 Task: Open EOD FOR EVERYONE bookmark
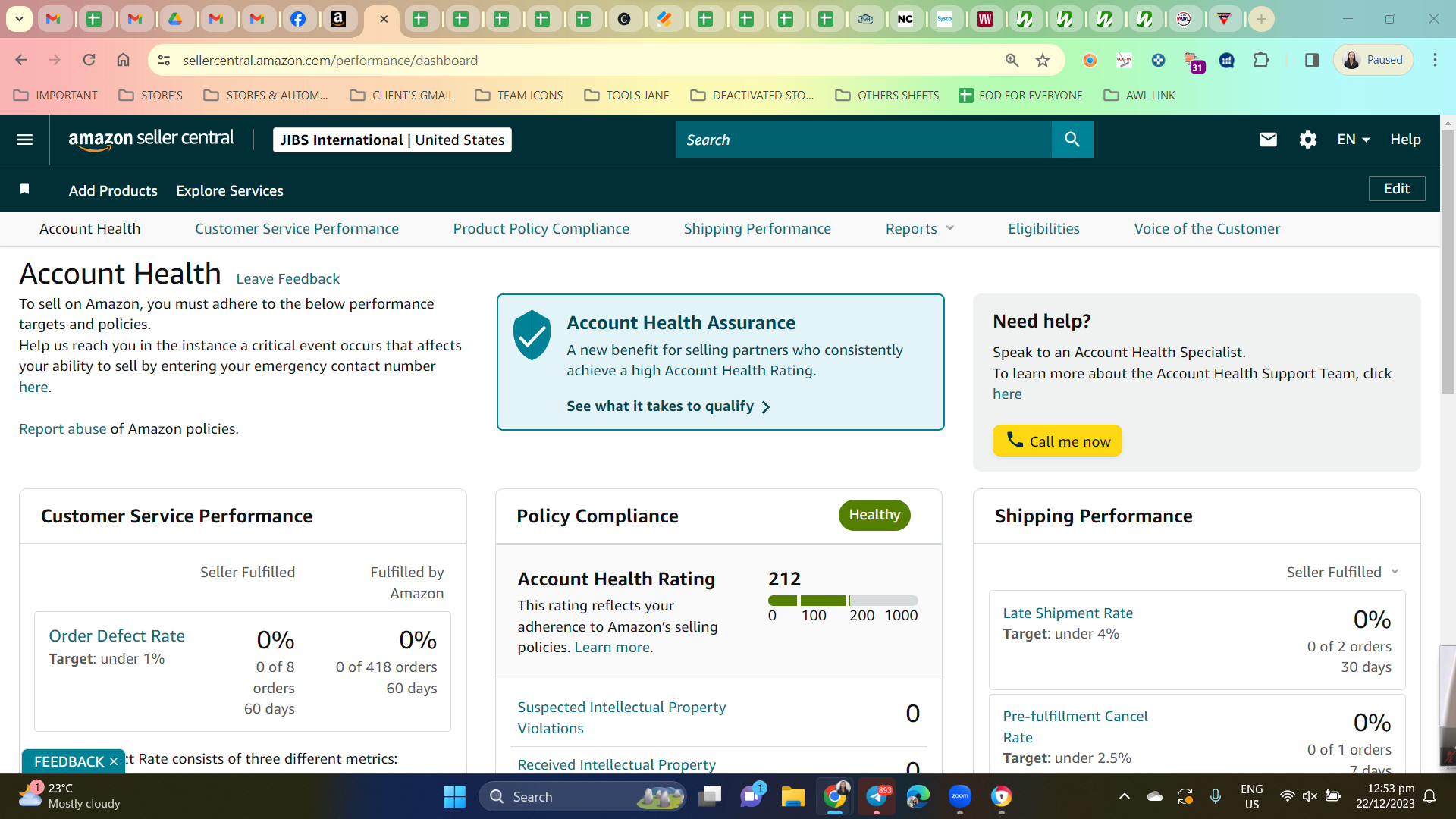pos(1020,95)
